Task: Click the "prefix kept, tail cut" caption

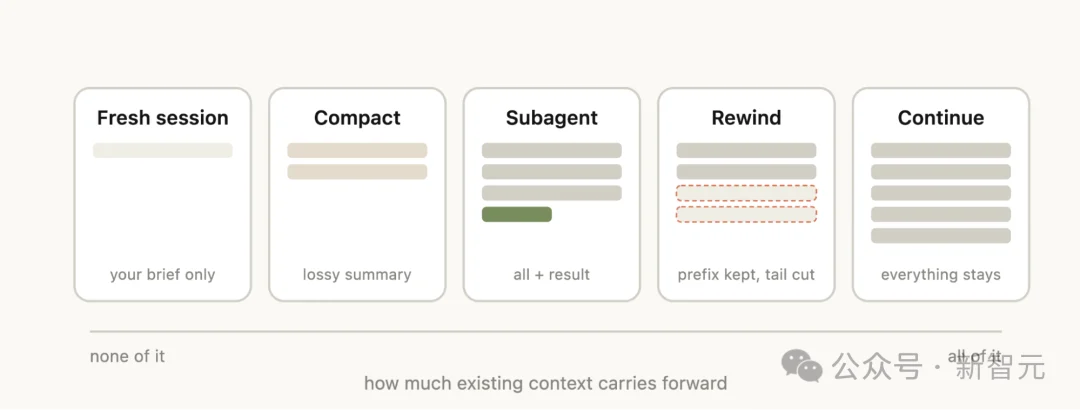Action: [746, 274]
